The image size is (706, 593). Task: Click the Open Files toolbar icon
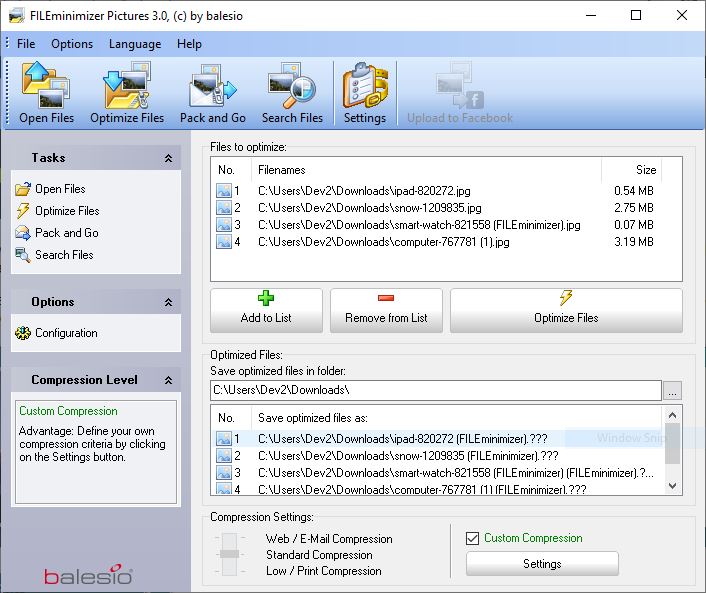coord(46,85)
